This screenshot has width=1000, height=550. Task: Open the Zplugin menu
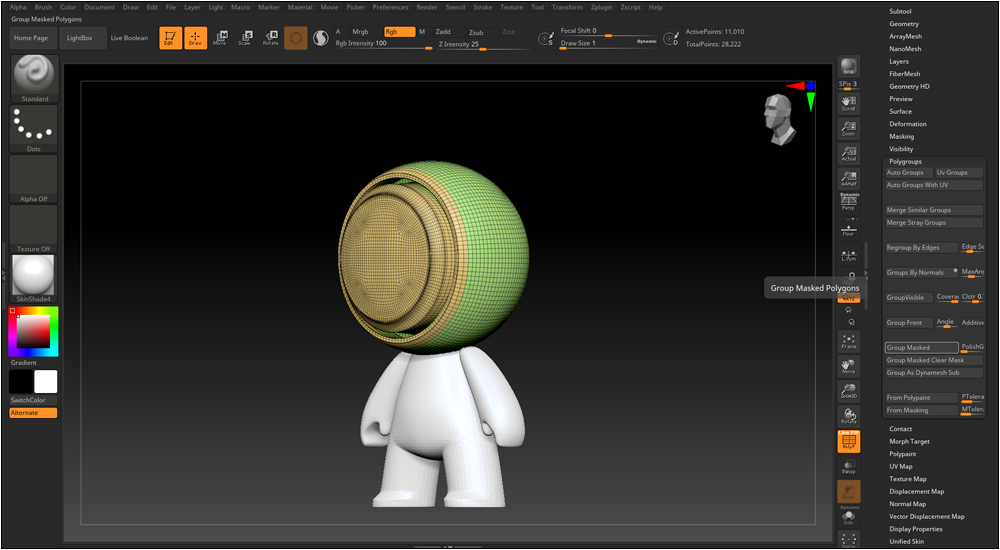pyautogui.click(x=602, y=7)
